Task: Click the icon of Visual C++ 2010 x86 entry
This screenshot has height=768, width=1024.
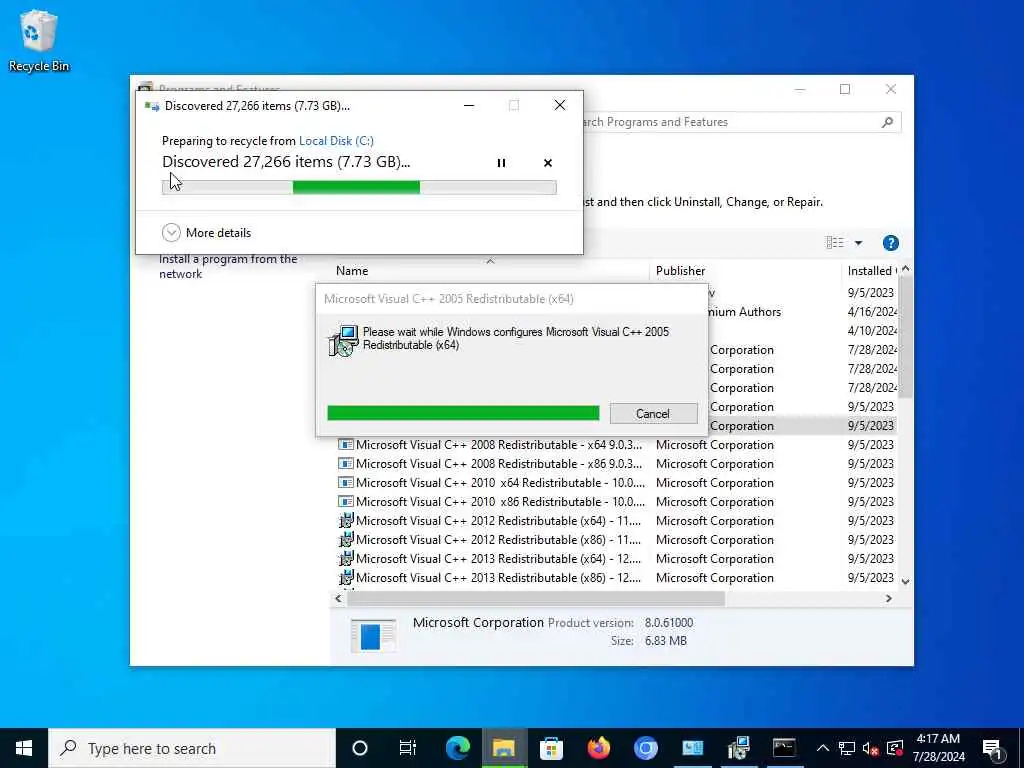Action: pyautogui.click(x=345, y=502)
